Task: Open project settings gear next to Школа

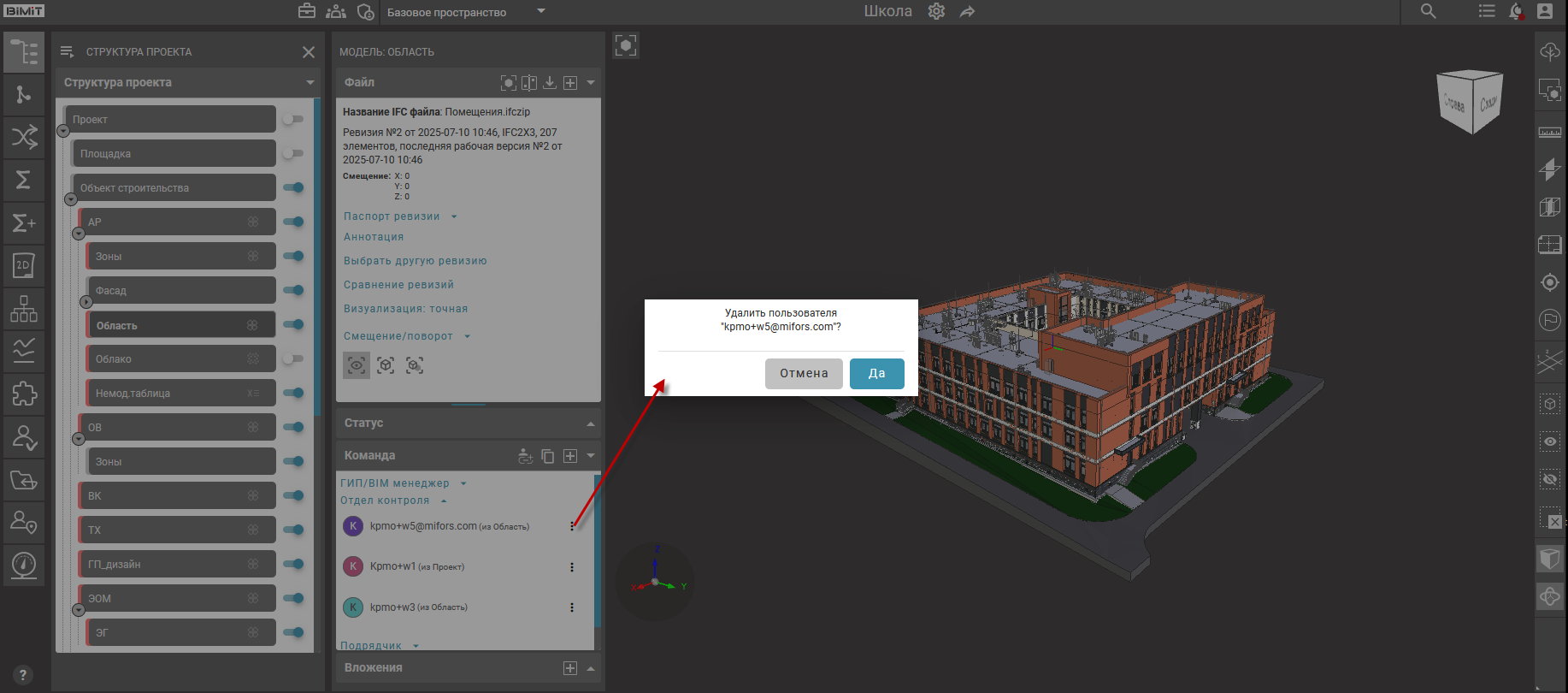Action: [936, 12]
